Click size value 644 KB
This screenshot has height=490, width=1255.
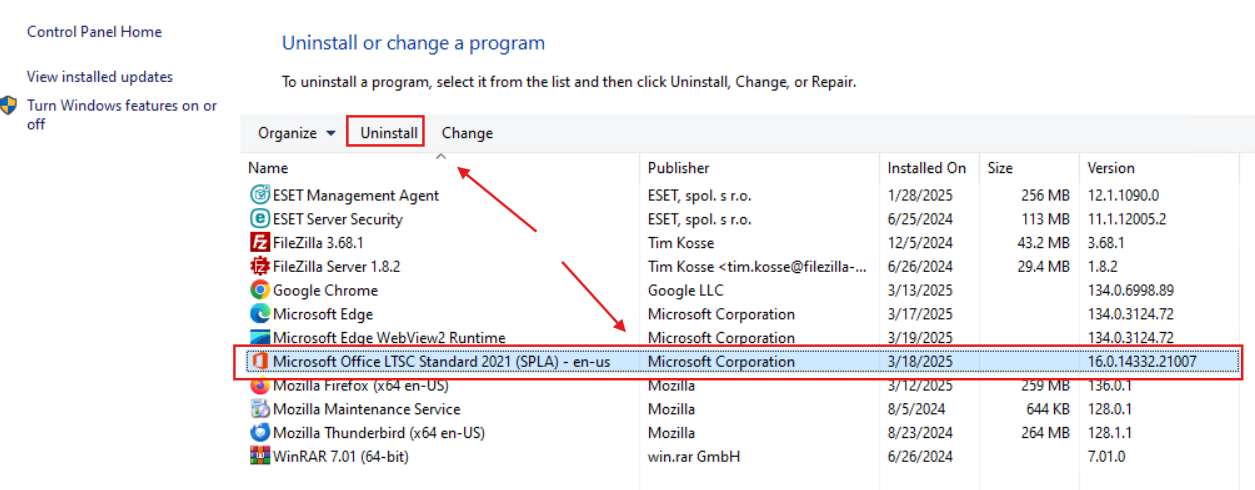[1046, 409]
